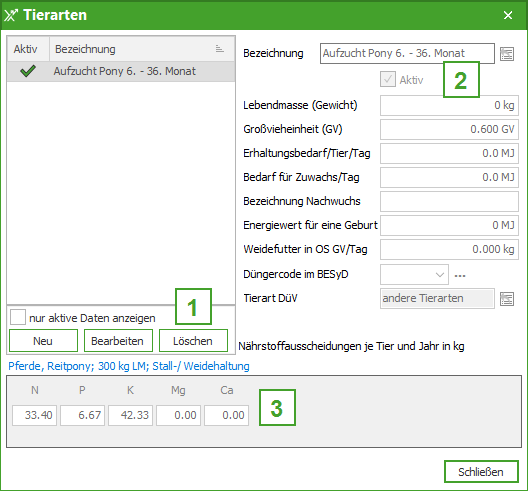This screenshot has width=528, height=491.
Task: Close the Tierarten dialog with X
Action: [508, 15]
